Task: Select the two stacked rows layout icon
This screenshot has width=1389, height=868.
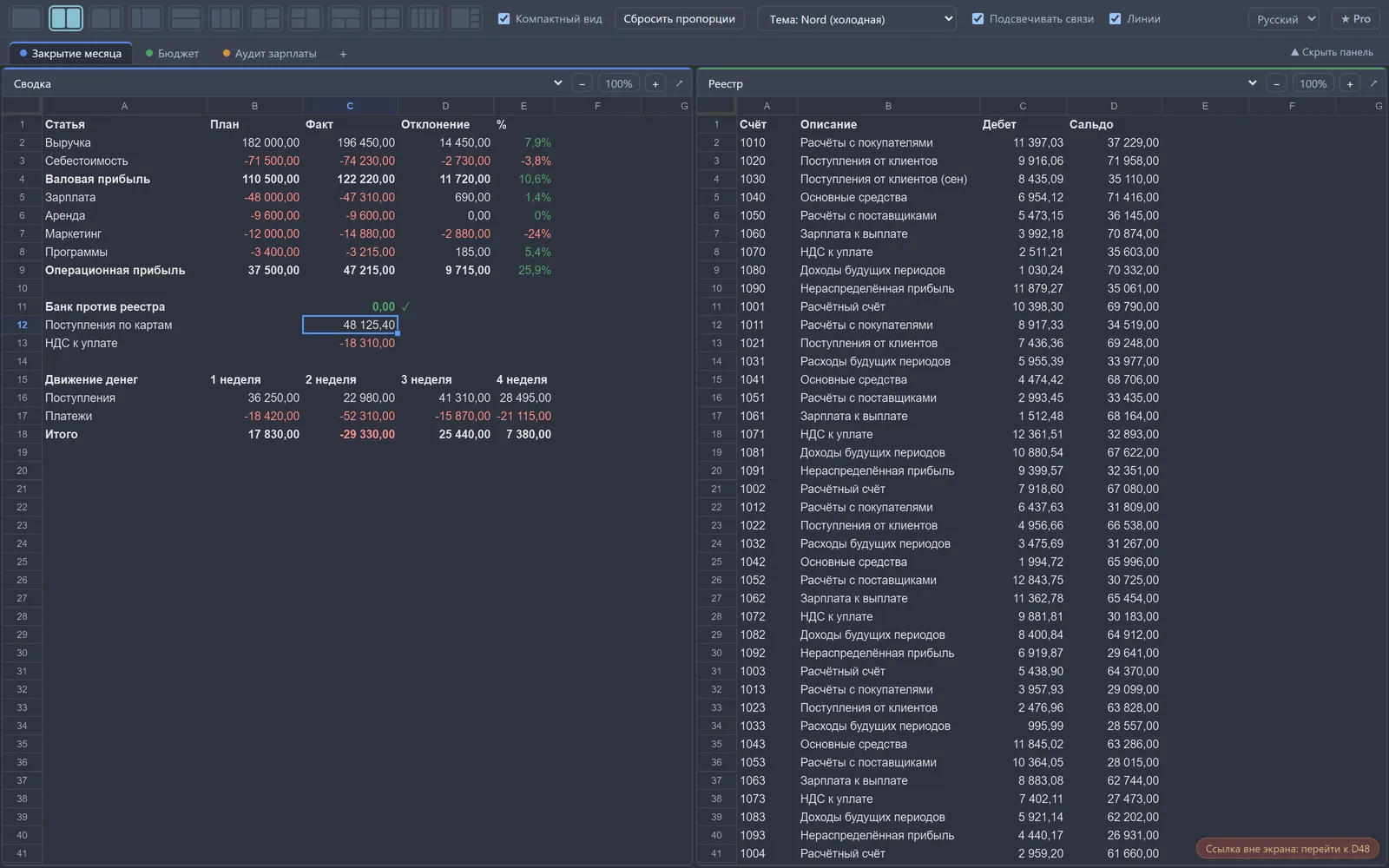Action: [186, 18]
